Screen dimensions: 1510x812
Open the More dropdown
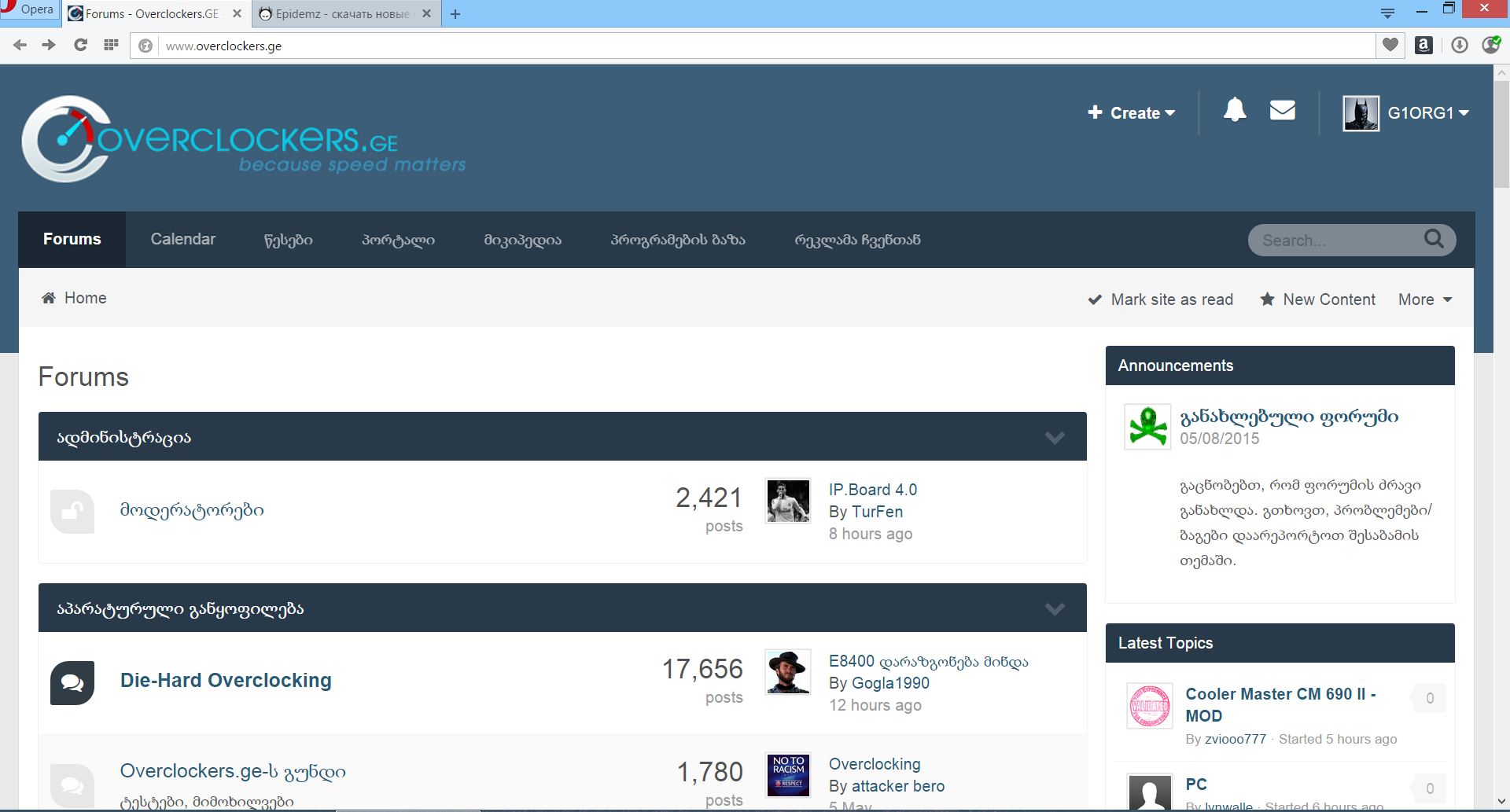1424,299
